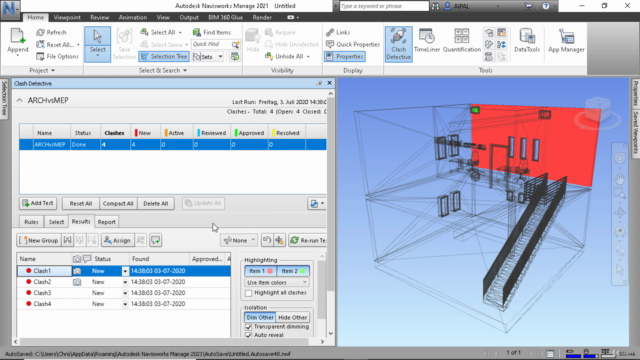Click the horizontal scrollbar in Clash Detective

[169, 342]
